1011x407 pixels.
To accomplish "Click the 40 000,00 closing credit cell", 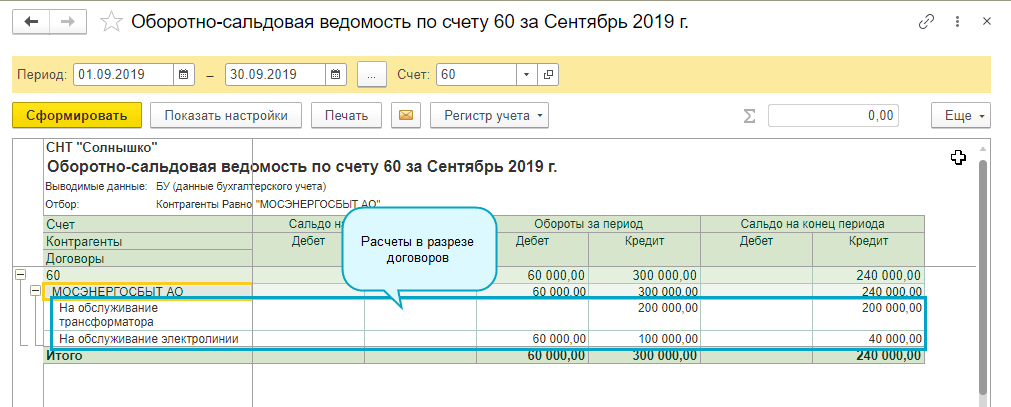I will pyautogui.click(x=868, y=339).
